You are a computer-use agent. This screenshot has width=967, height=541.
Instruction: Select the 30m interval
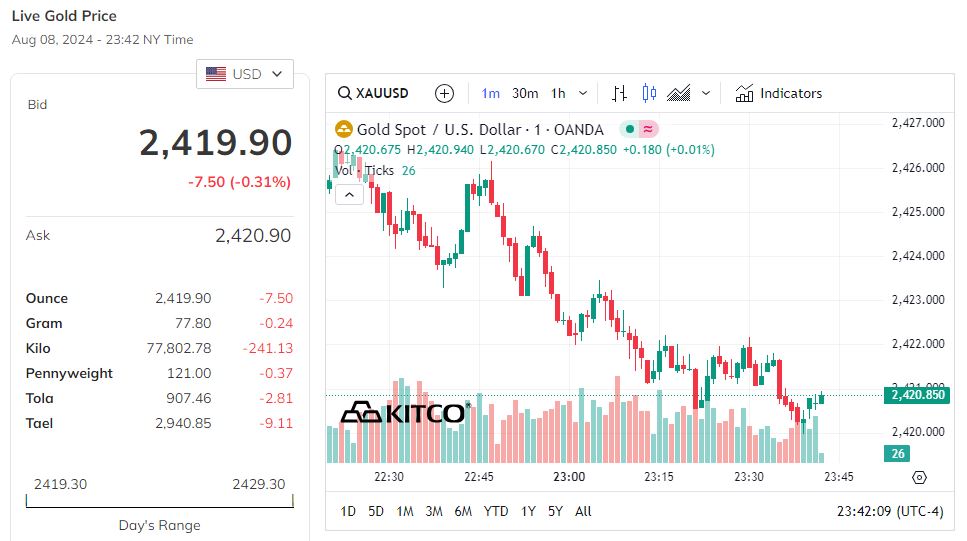(x=525, y=93)
